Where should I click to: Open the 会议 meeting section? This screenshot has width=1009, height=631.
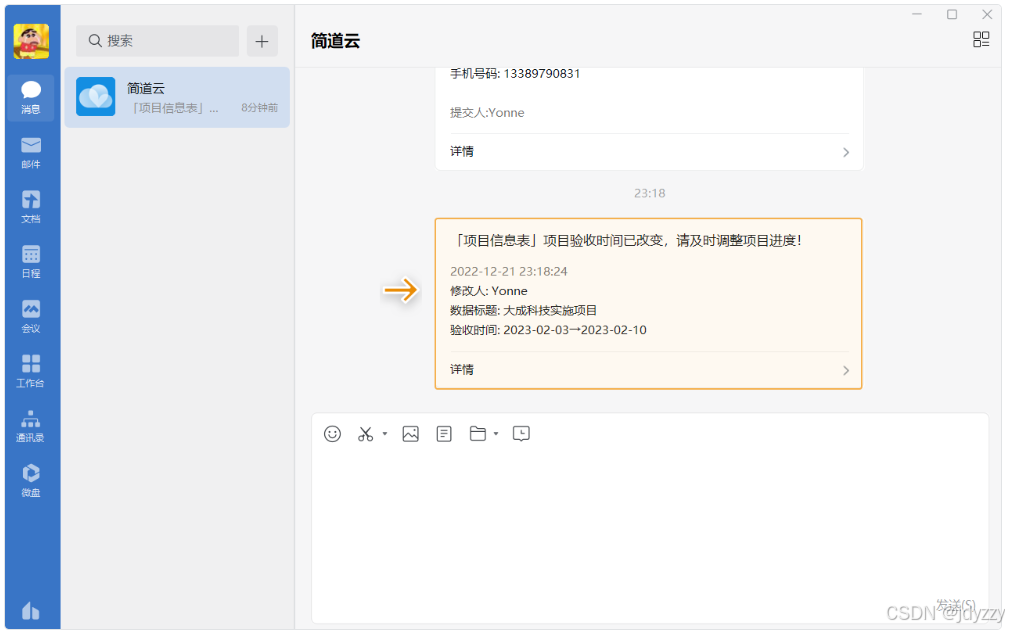31,316
